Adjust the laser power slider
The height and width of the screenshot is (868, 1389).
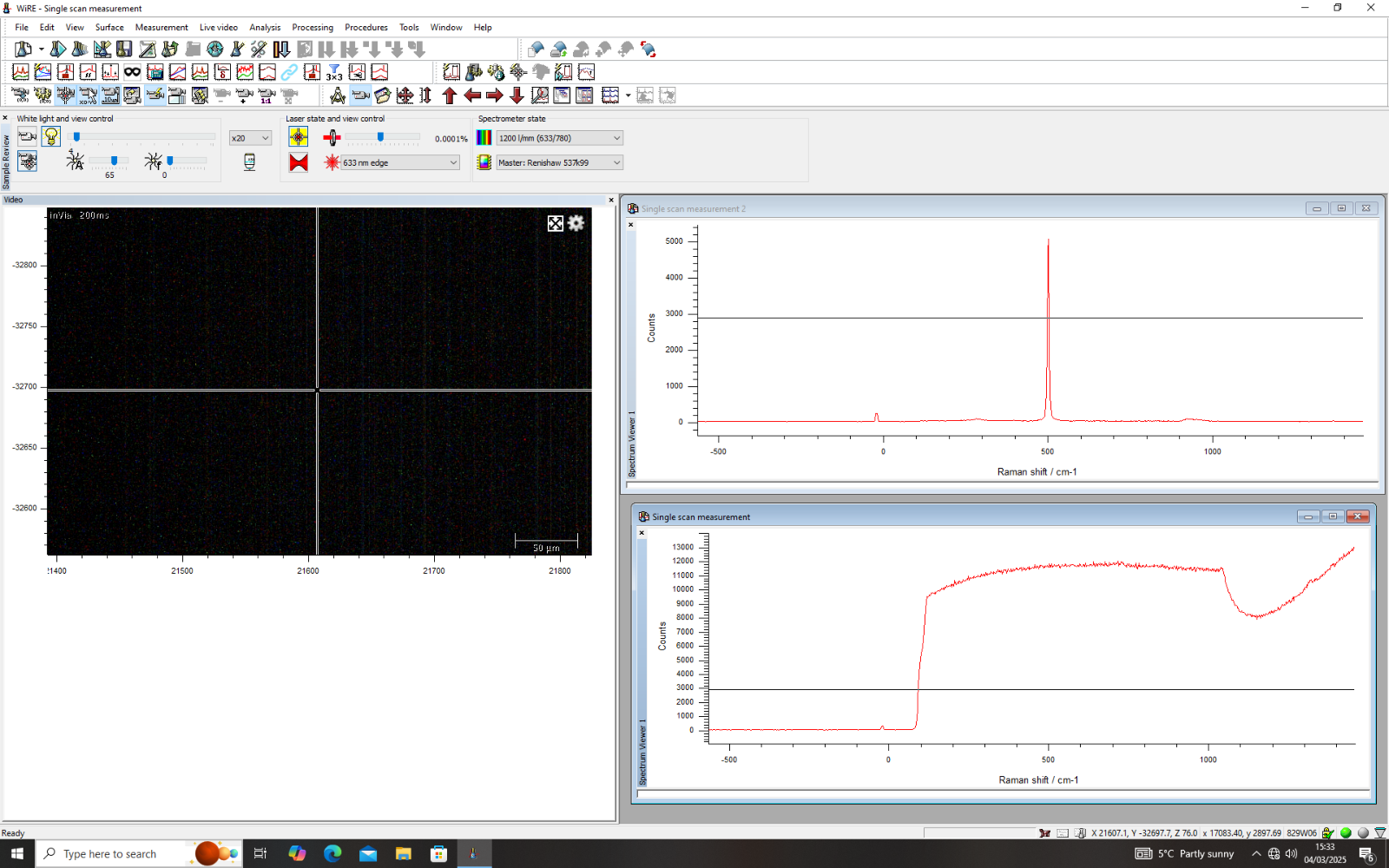tap(380, 137)
